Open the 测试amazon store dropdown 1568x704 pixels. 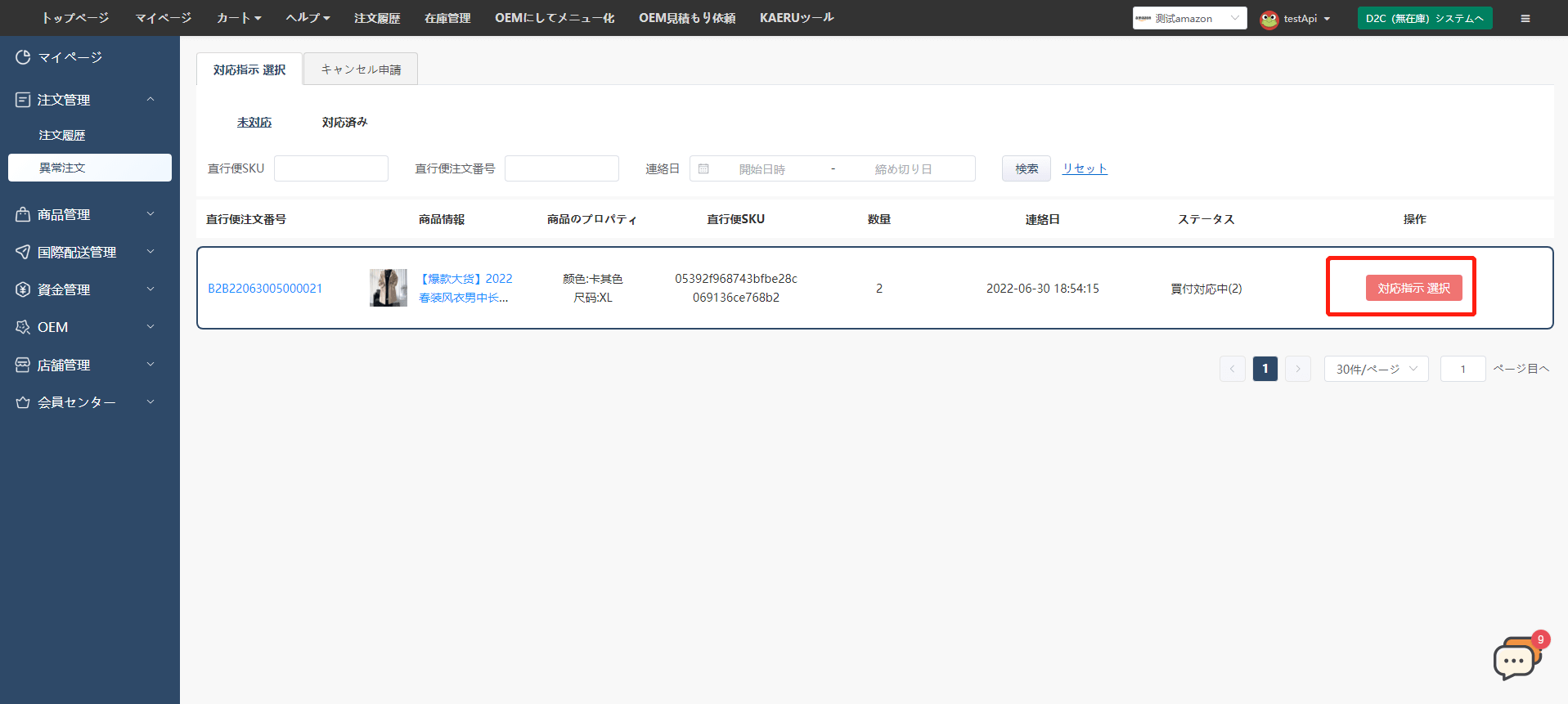click(1189, 18)
